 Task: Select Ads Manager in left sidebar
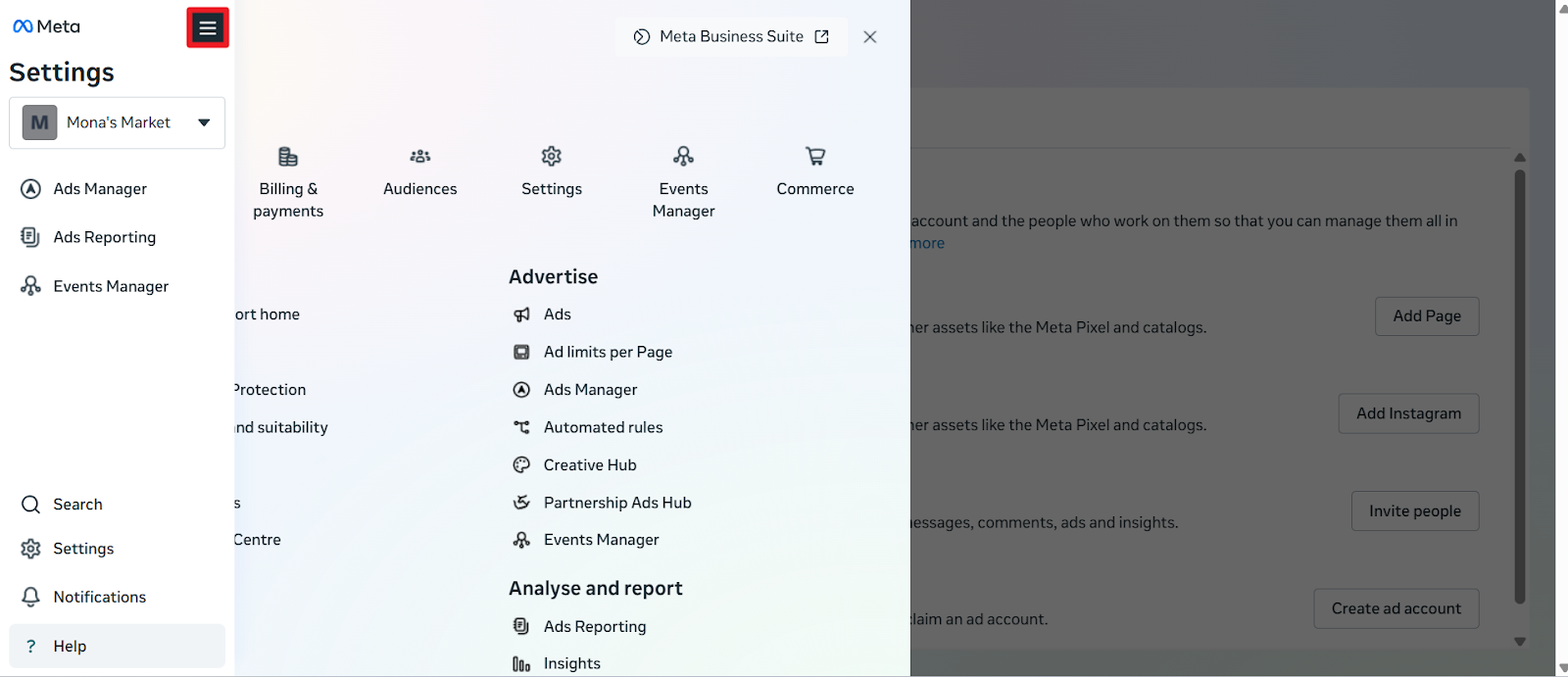(100, 189)
